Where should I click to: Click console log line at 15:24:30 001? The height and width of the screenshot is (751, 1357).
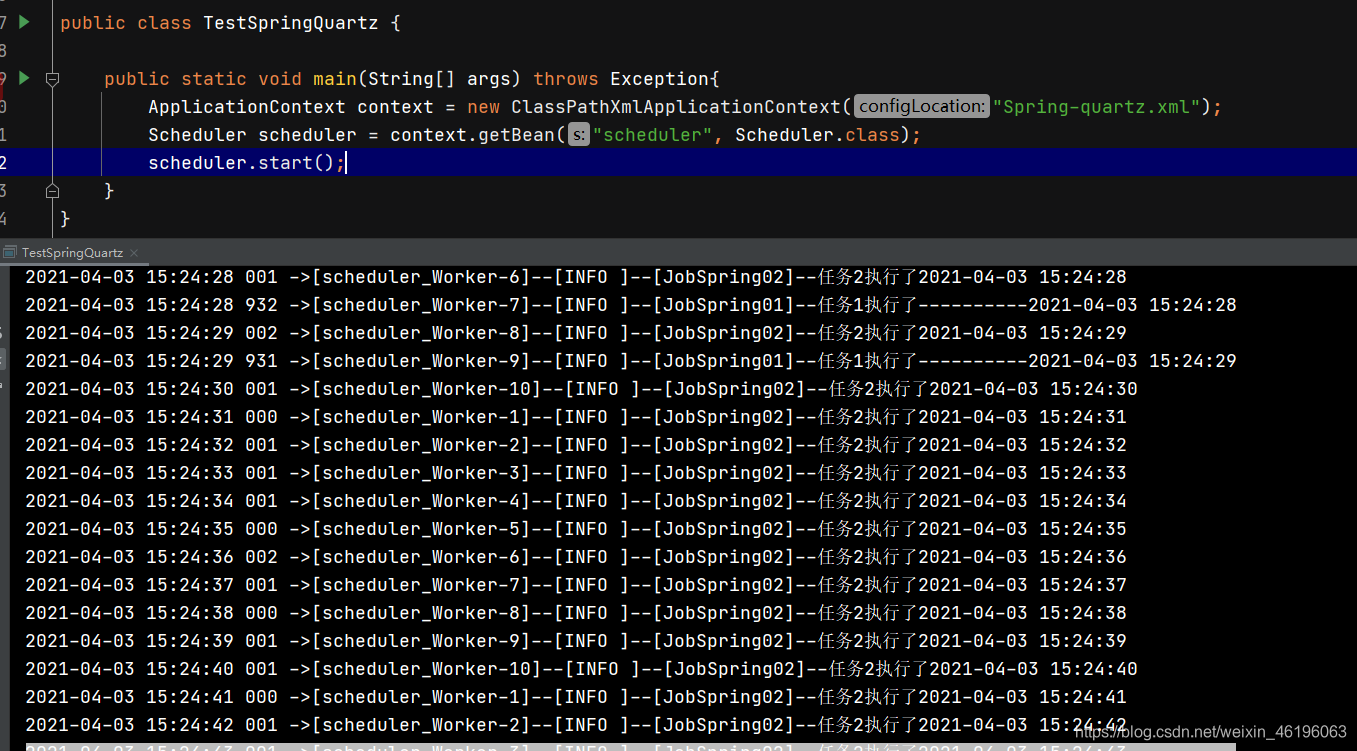581,389
